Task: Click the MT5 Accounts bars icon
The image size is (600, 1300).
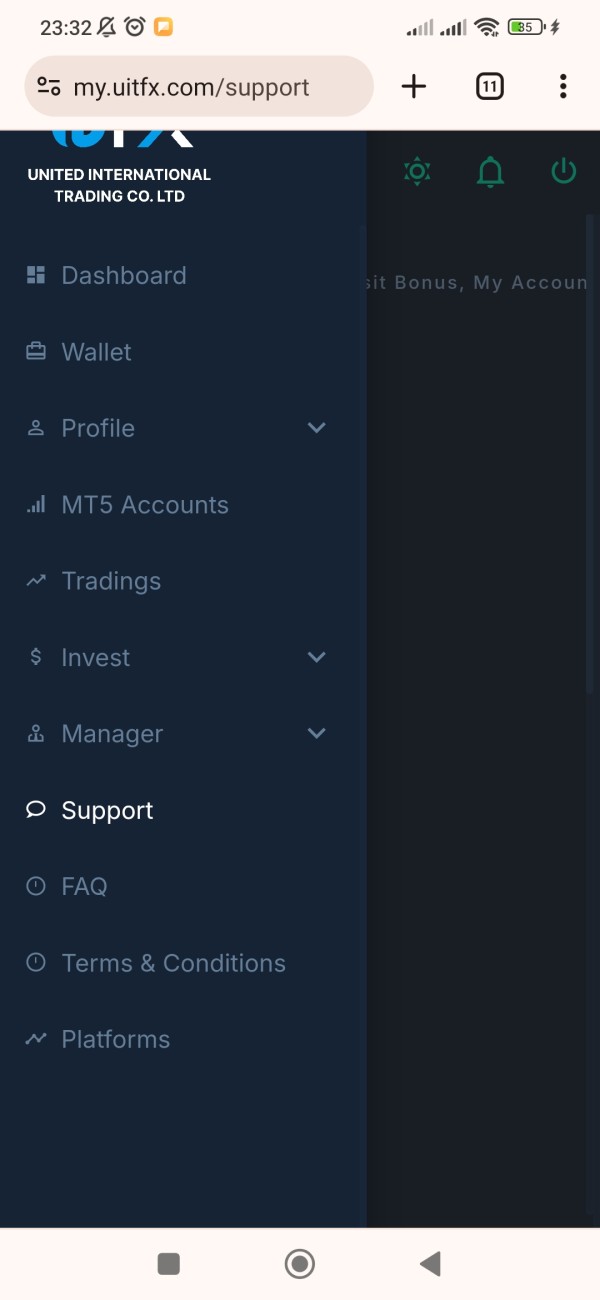Action: pyautogui.click(x=36, y=505)
